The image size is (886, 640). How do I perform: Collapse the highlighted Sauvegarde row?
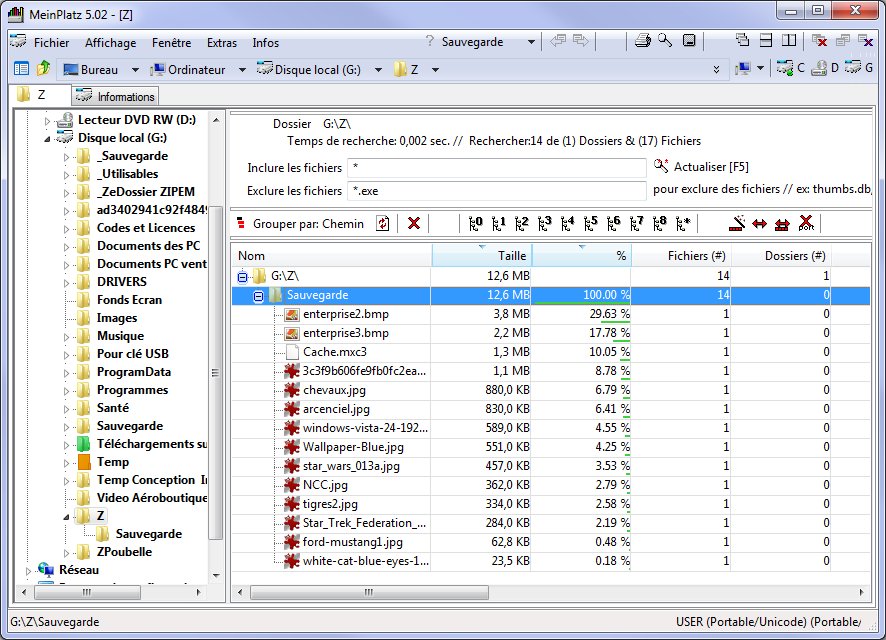258,296
